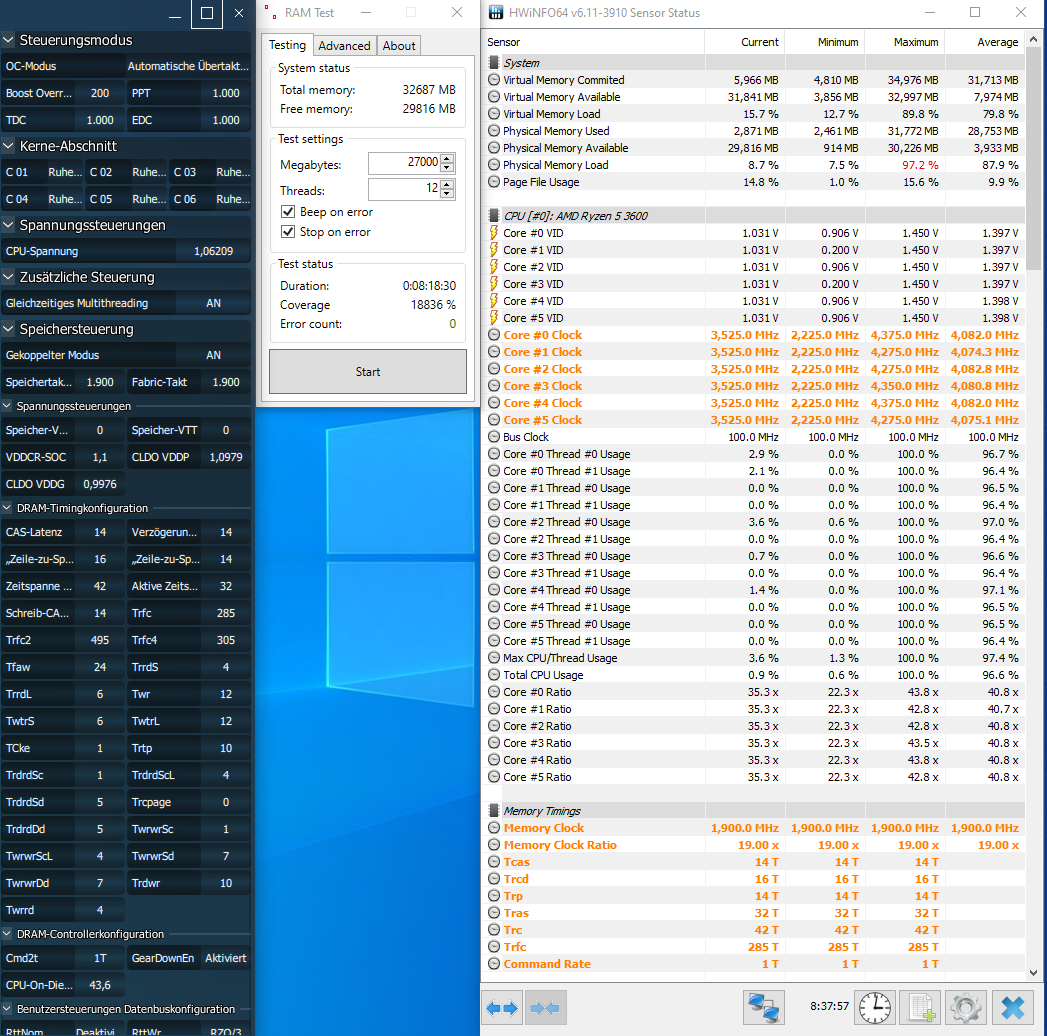Click the HWiNFO network sharing icon
The width and height of the screenshot is (1047, 1036).
(764, 1007)
